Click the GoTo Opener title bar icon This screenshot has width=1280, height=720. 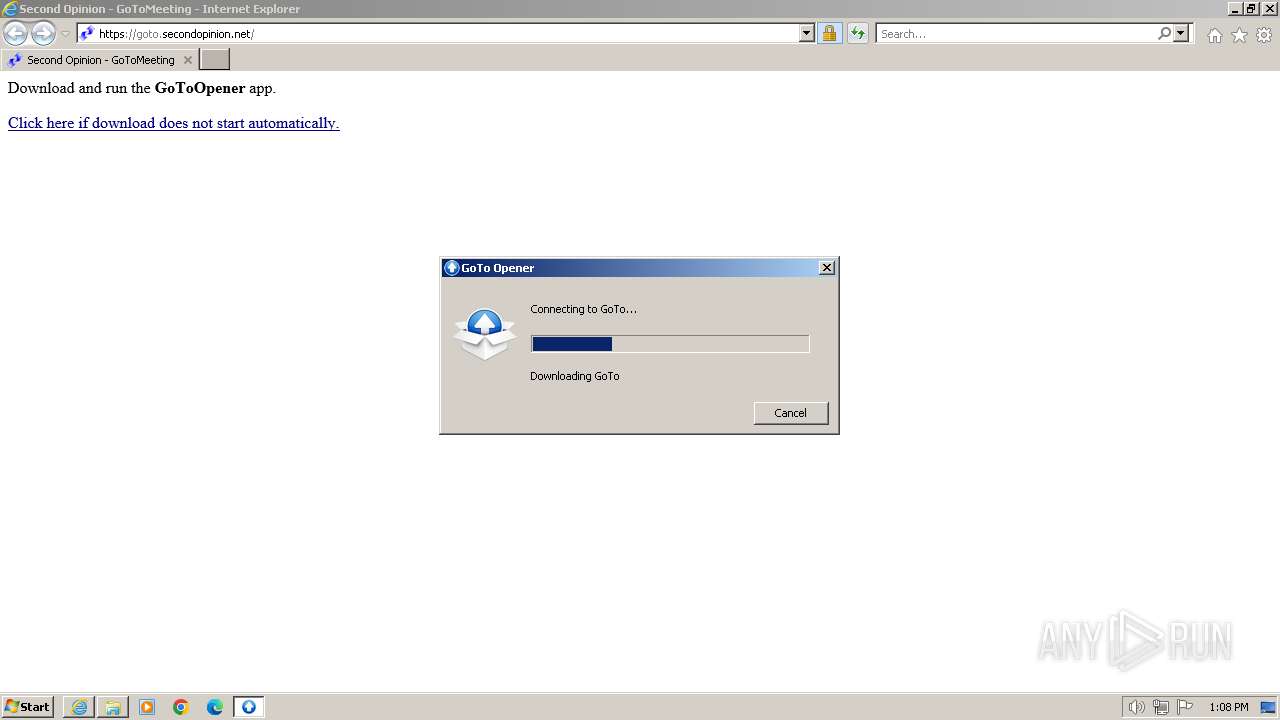pyautogui.click(x=451, y=268)
